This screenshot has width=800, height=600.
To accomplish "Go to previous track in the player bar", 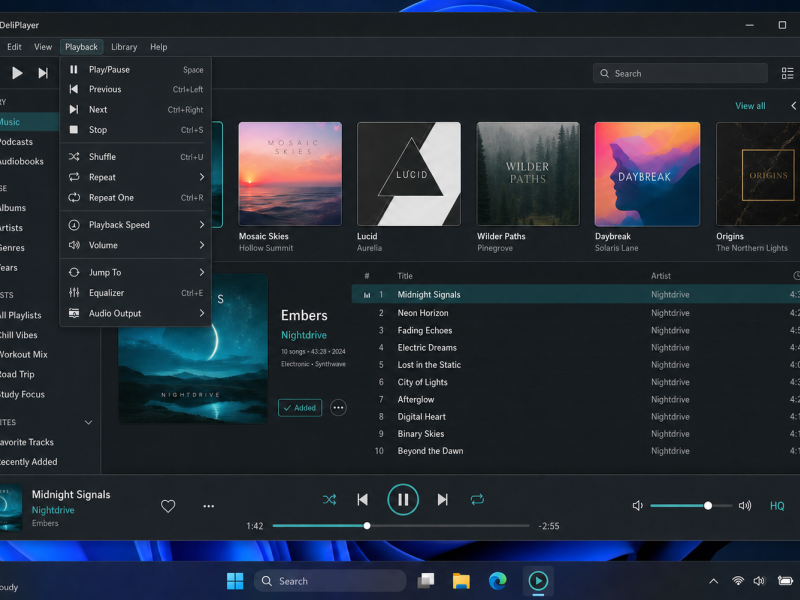I will click(x=363, y=499).
